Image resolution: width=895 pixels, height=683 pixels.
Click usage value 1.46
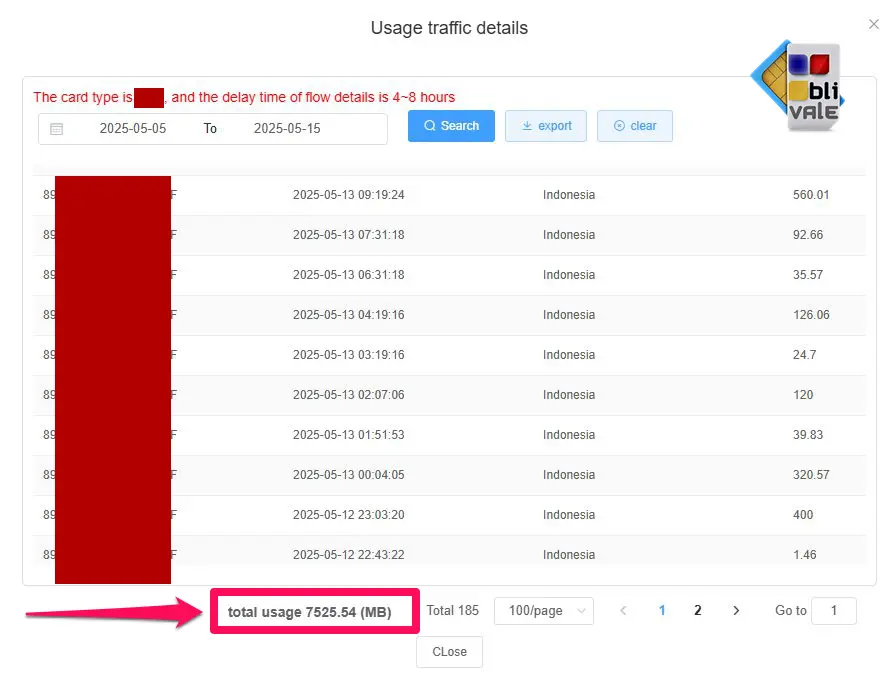coord(804,555)
